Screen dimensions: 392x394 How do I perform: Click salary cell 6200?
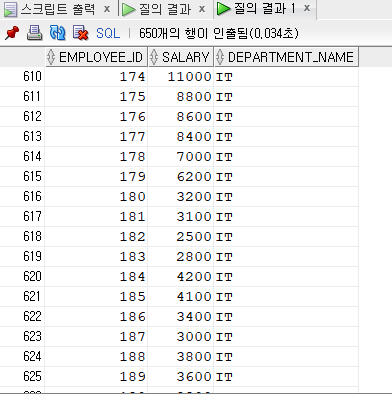181,177
